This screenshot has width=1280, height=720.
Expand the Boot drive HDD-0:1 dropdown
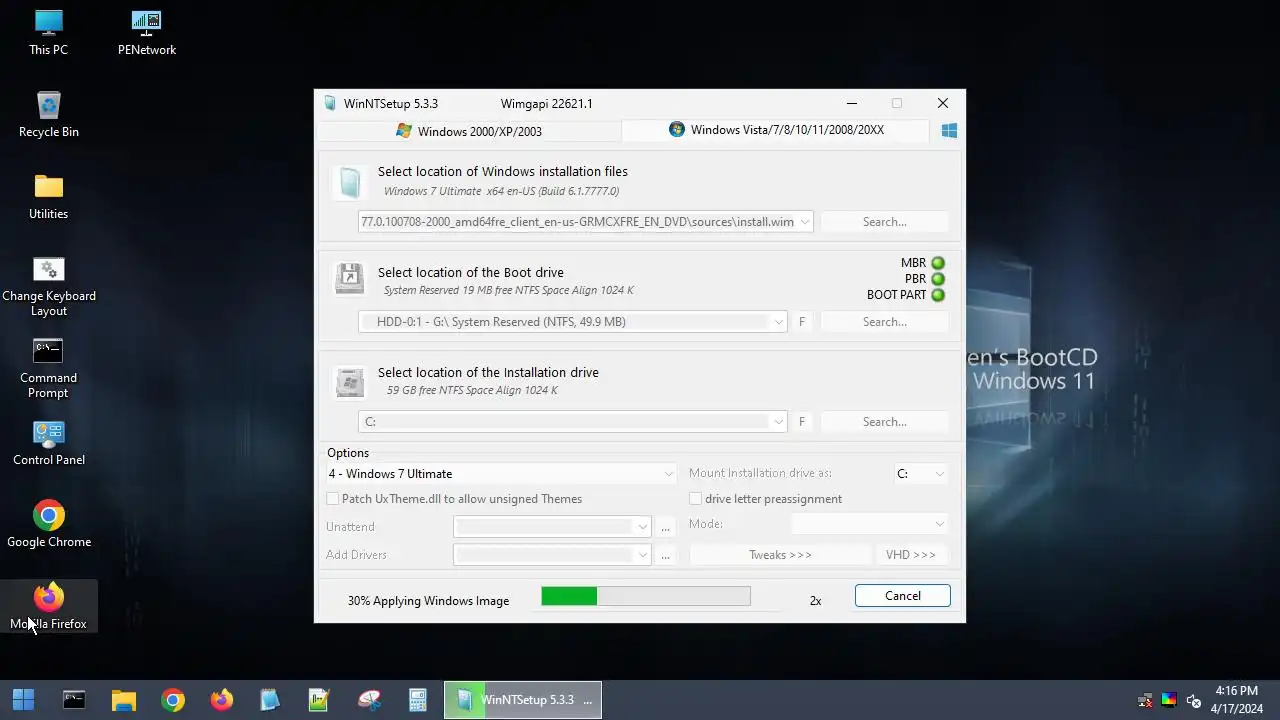(778, 322)
